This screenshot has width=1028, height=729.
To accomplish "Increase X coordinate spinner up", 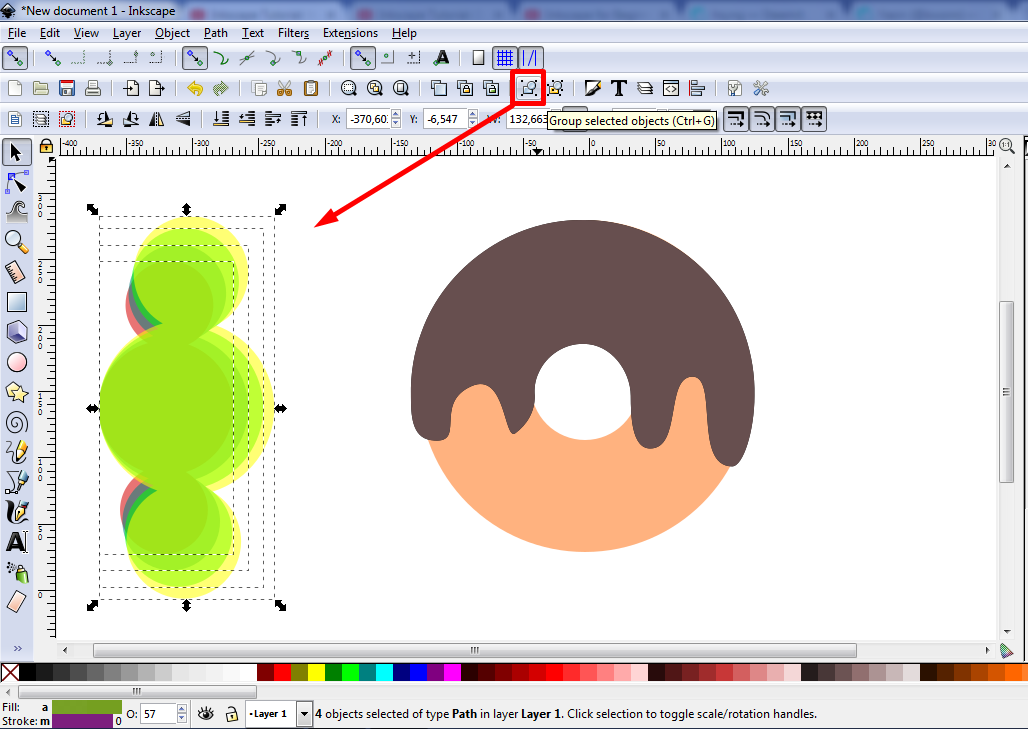I will pos(395,115).
